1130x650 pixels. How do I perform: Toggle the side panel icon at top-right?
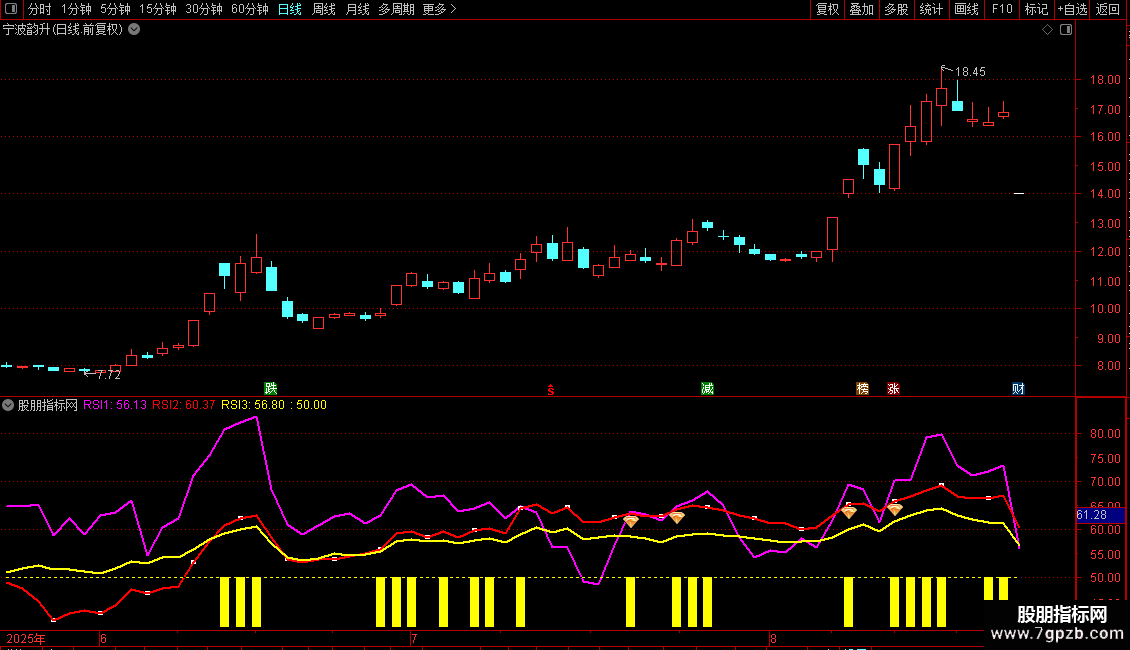[1066, 30]
